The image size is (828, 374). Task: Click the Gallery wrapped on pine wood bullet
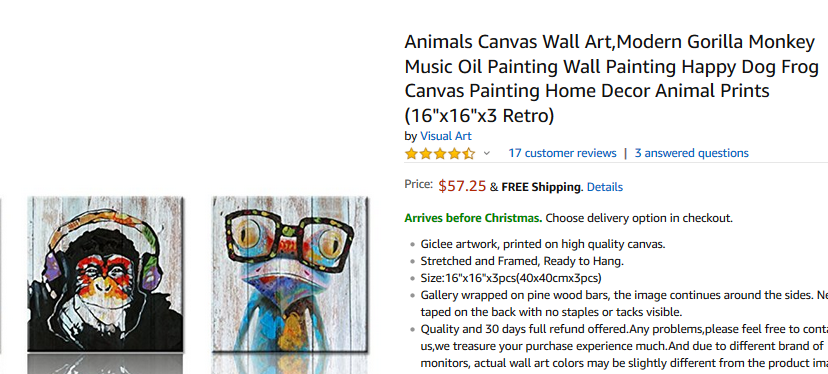click(624, 303)
